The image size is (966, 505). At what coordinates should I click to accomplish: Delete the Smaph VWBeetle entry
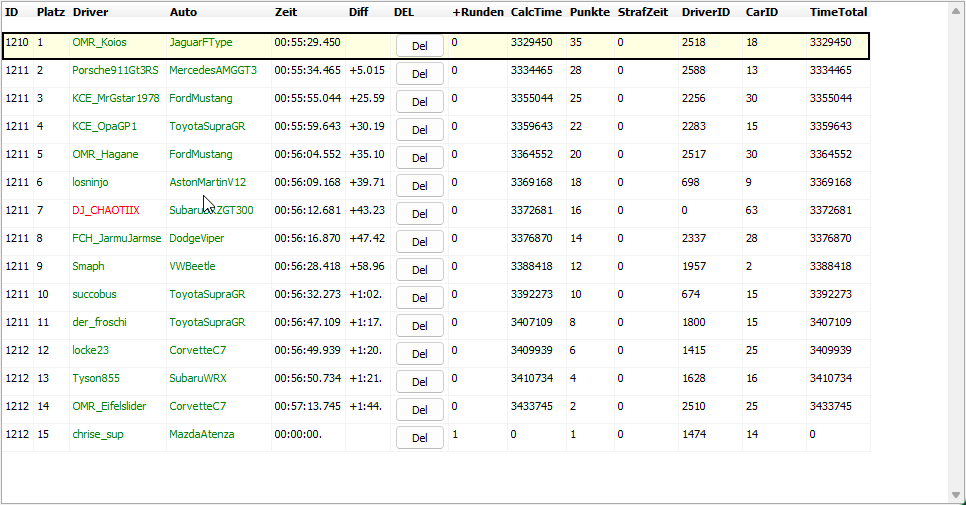click(419, 270)
